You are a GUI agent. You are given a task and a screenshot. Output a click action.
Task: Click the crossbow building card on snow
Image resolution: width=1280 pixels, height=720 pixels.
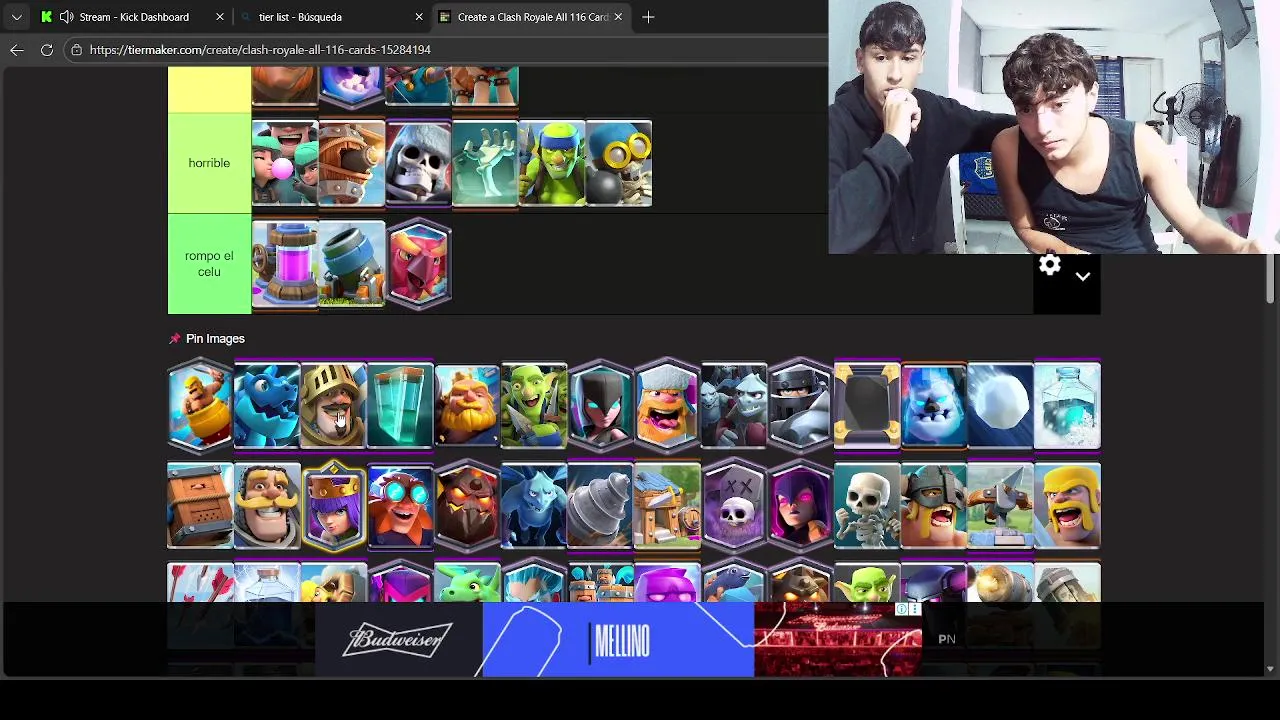coord(1000,506)
